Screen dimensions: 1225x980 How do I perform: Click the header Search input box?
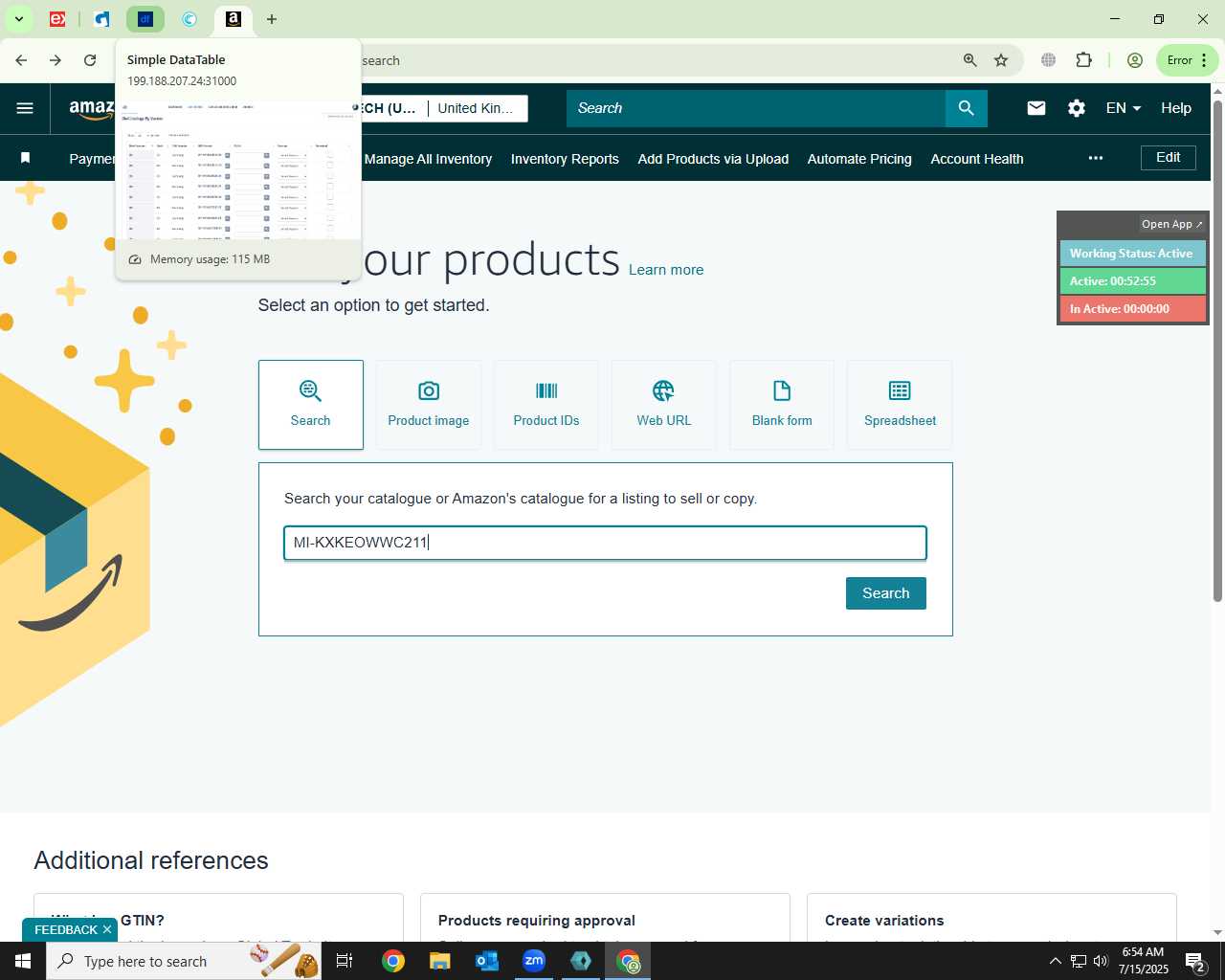(x=756, y=108)
